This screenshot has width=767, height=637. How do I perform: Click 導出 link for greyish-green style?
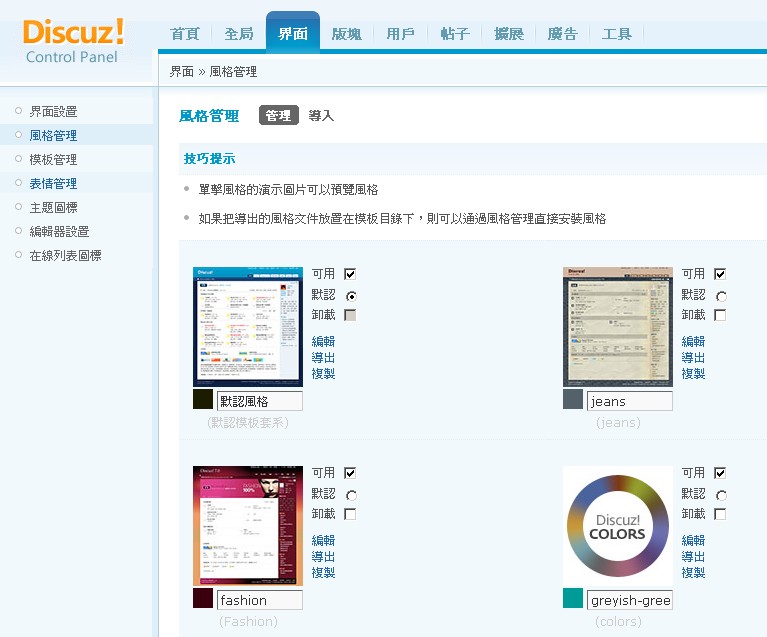(693, 556)
